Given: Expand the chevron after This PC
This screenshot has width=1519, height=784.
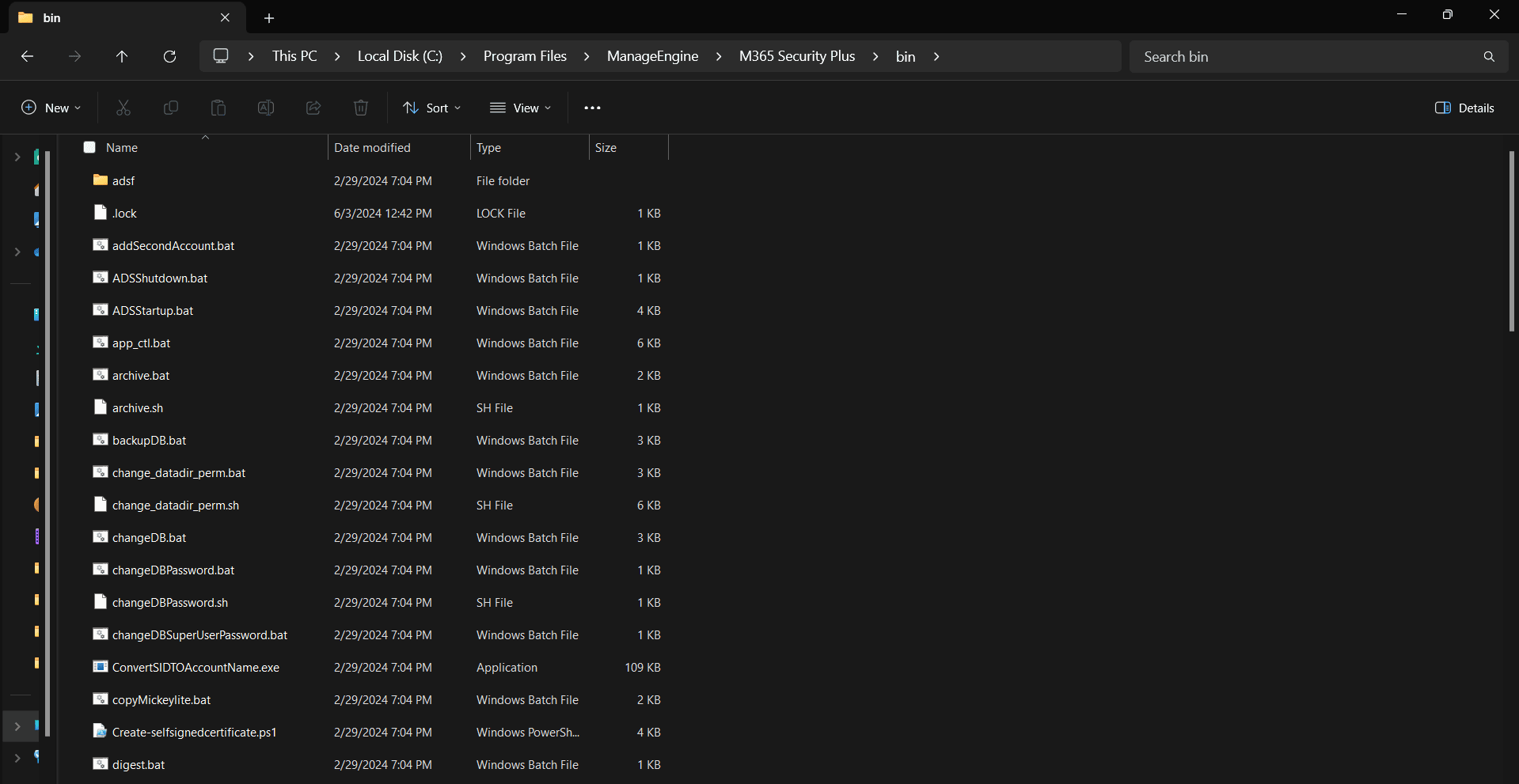Looking at the screenshot, I should tap(337, 56).
